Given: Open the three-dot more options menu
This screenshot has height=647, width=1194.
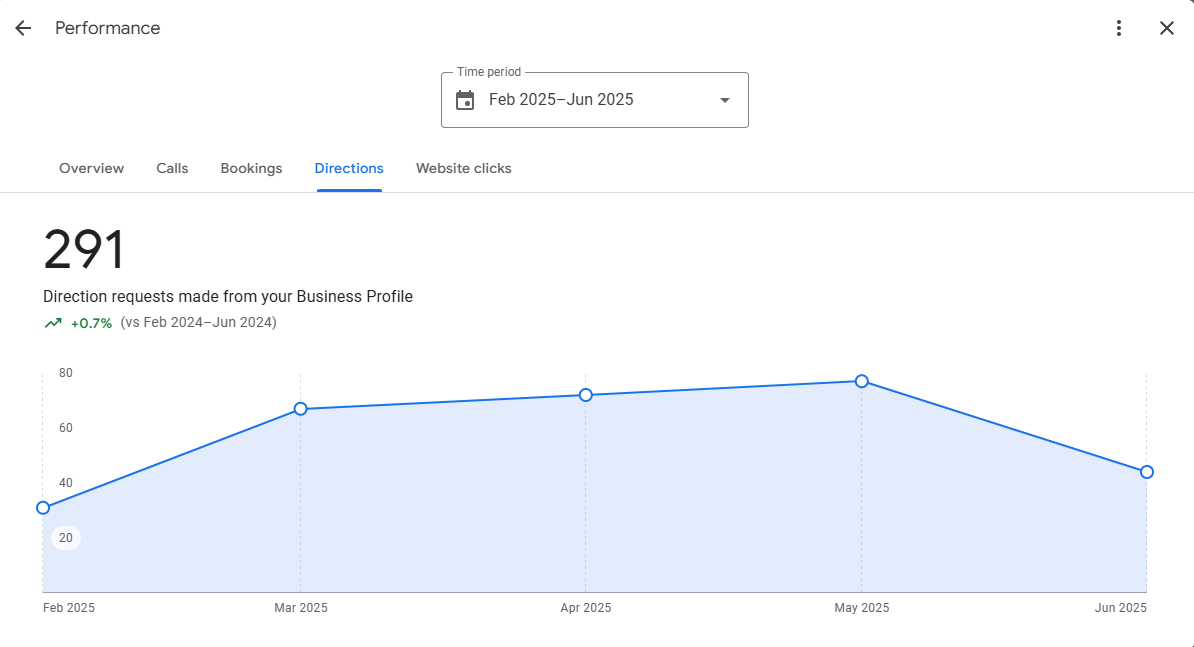Looking at the screenshot, I should [x=1119, y=28].
